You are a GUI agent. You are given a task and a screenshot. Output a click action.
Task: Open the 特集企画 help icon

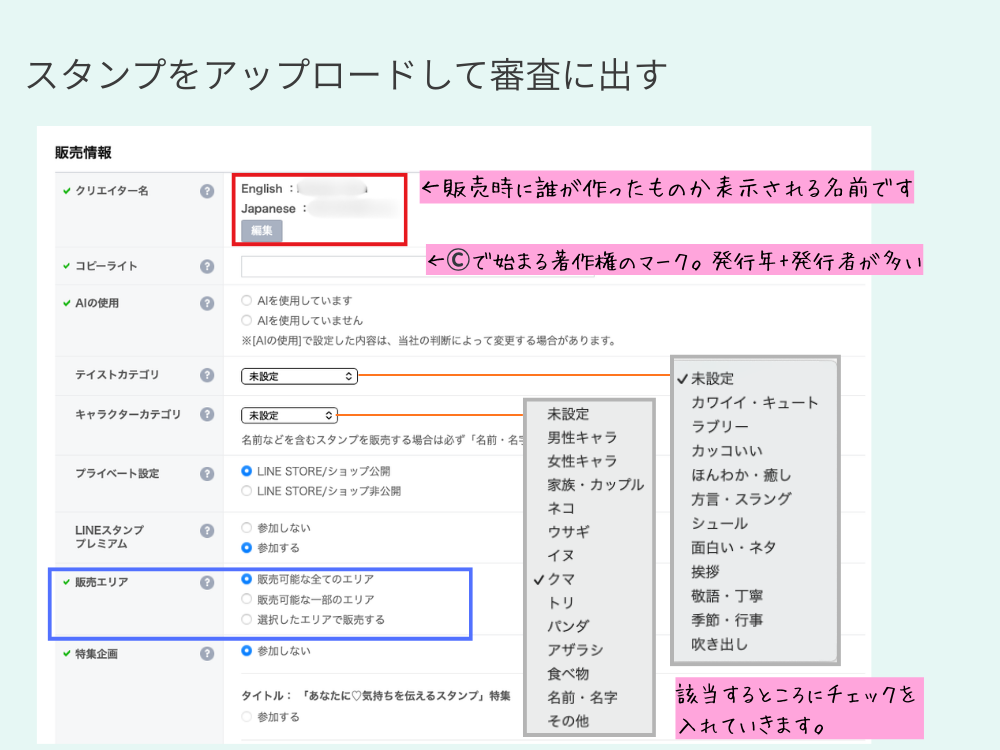click(x=209, y=651)
